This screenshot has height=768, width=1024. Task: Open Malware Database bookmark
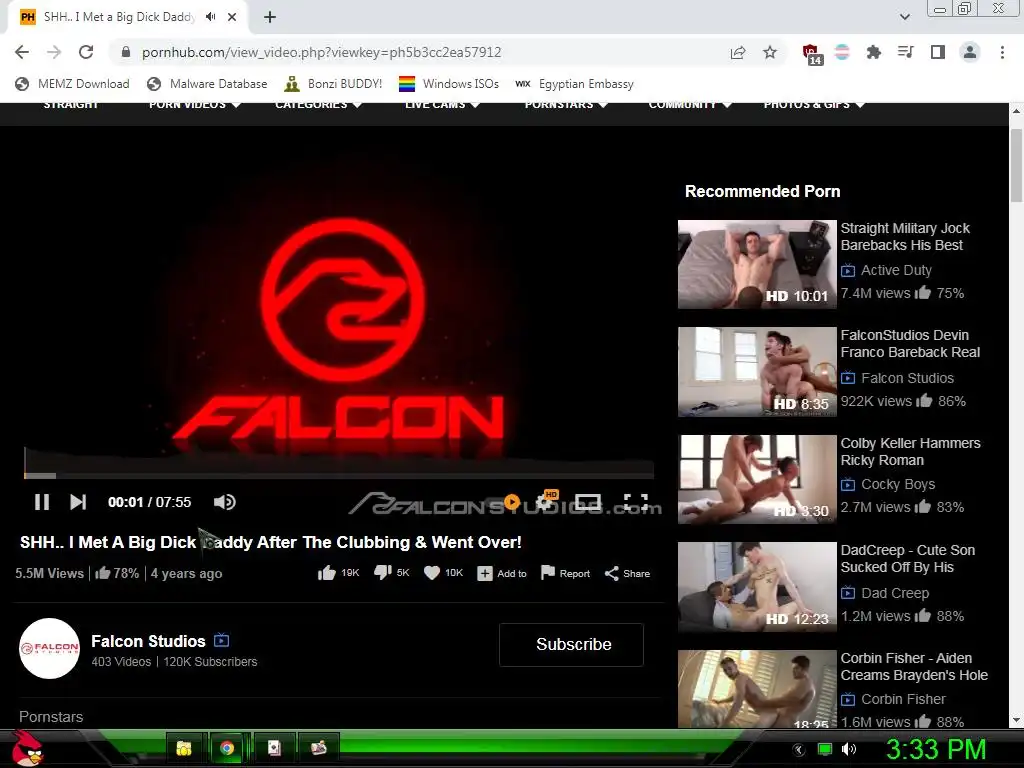[207, 84]
